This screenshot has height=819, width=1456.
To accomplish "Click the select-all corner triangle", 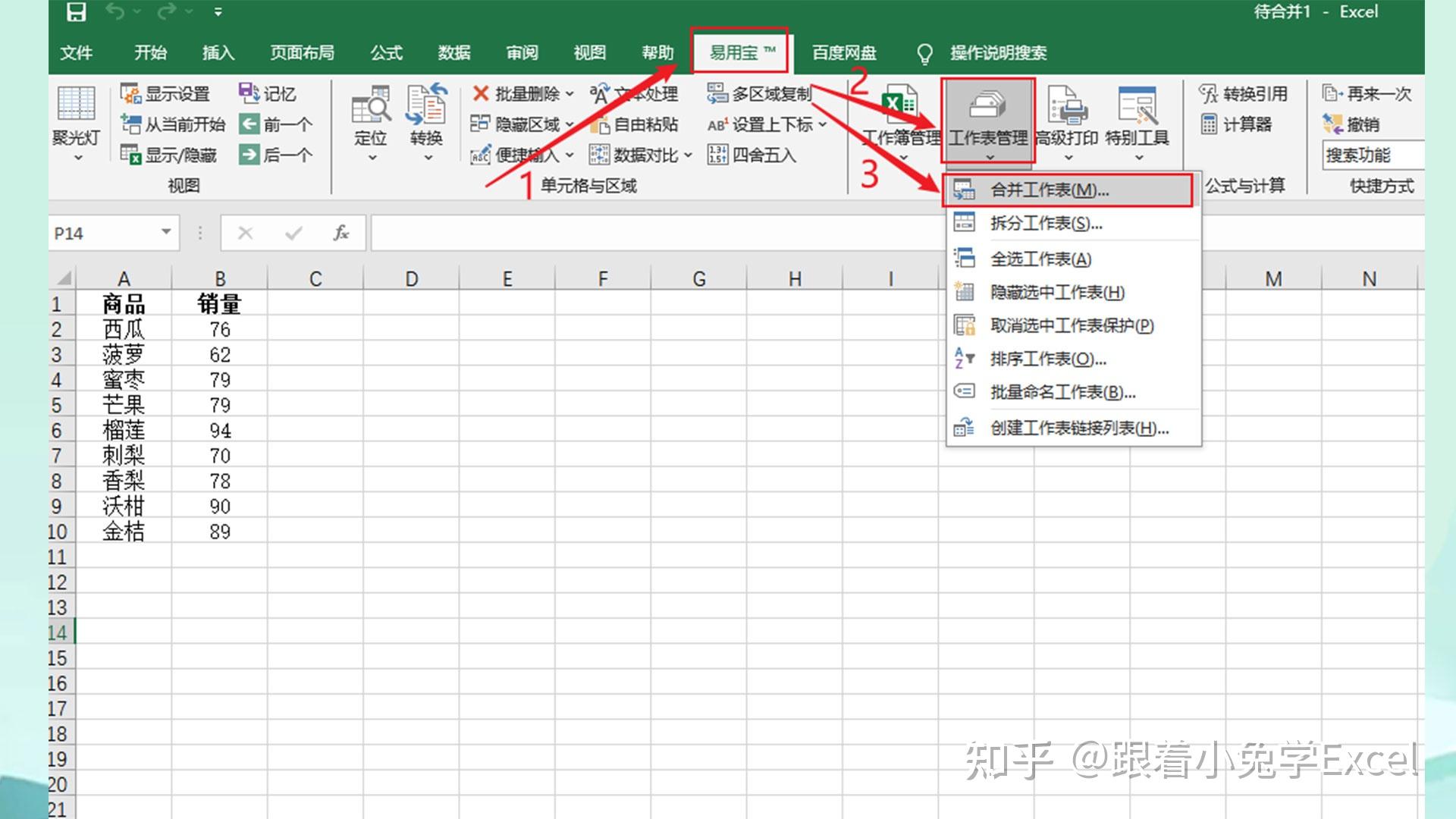I will pyautogui.click(x=64, y=278).
